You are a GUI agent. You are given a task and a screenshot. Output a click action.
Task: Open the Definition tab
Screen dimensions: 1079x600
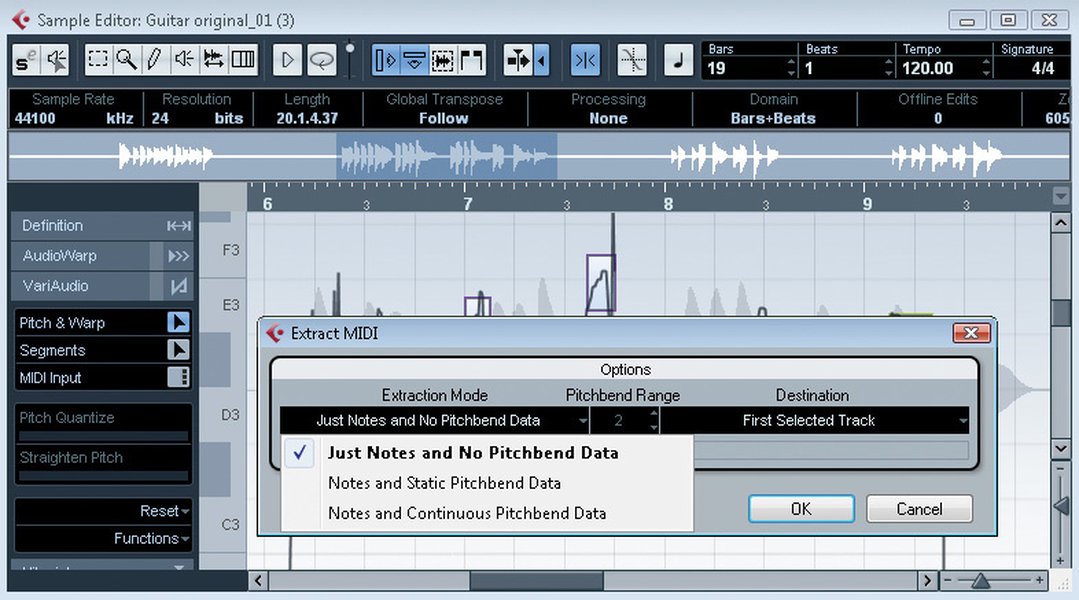102,226
